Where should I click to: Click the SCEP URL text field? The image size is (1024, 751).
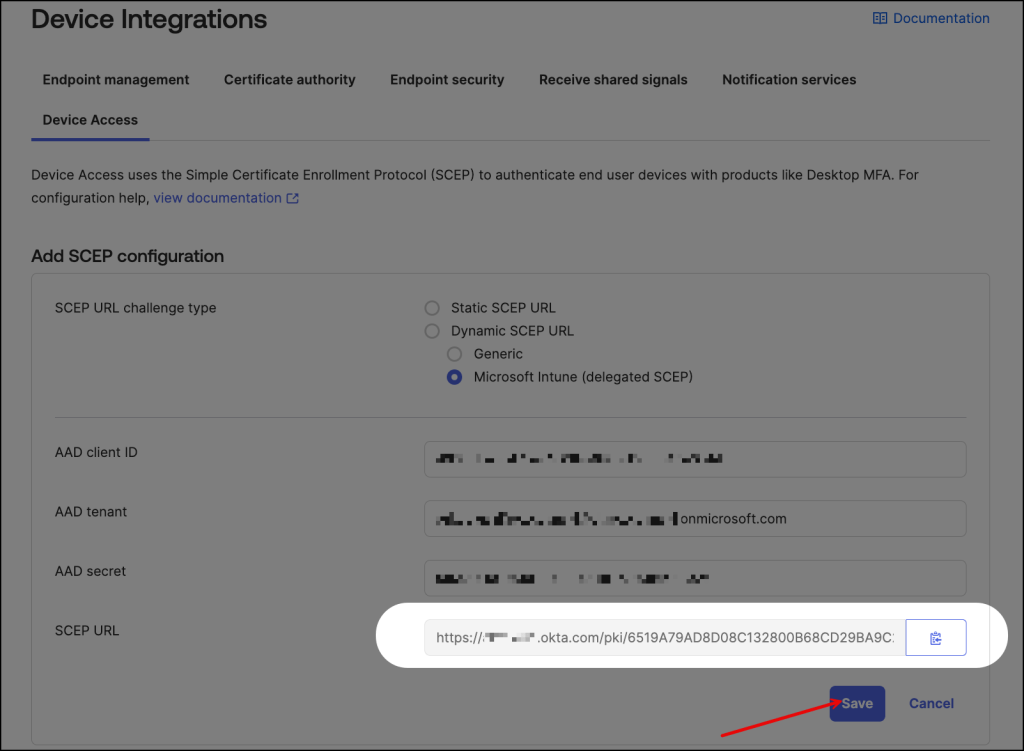tap(664, 638)
